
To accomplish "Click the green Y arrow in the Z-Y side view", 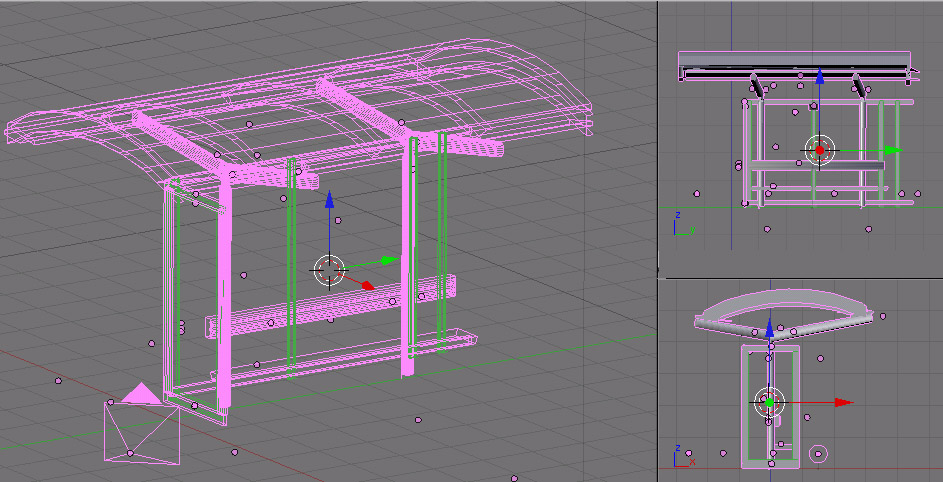I will [x=894, y=150].
